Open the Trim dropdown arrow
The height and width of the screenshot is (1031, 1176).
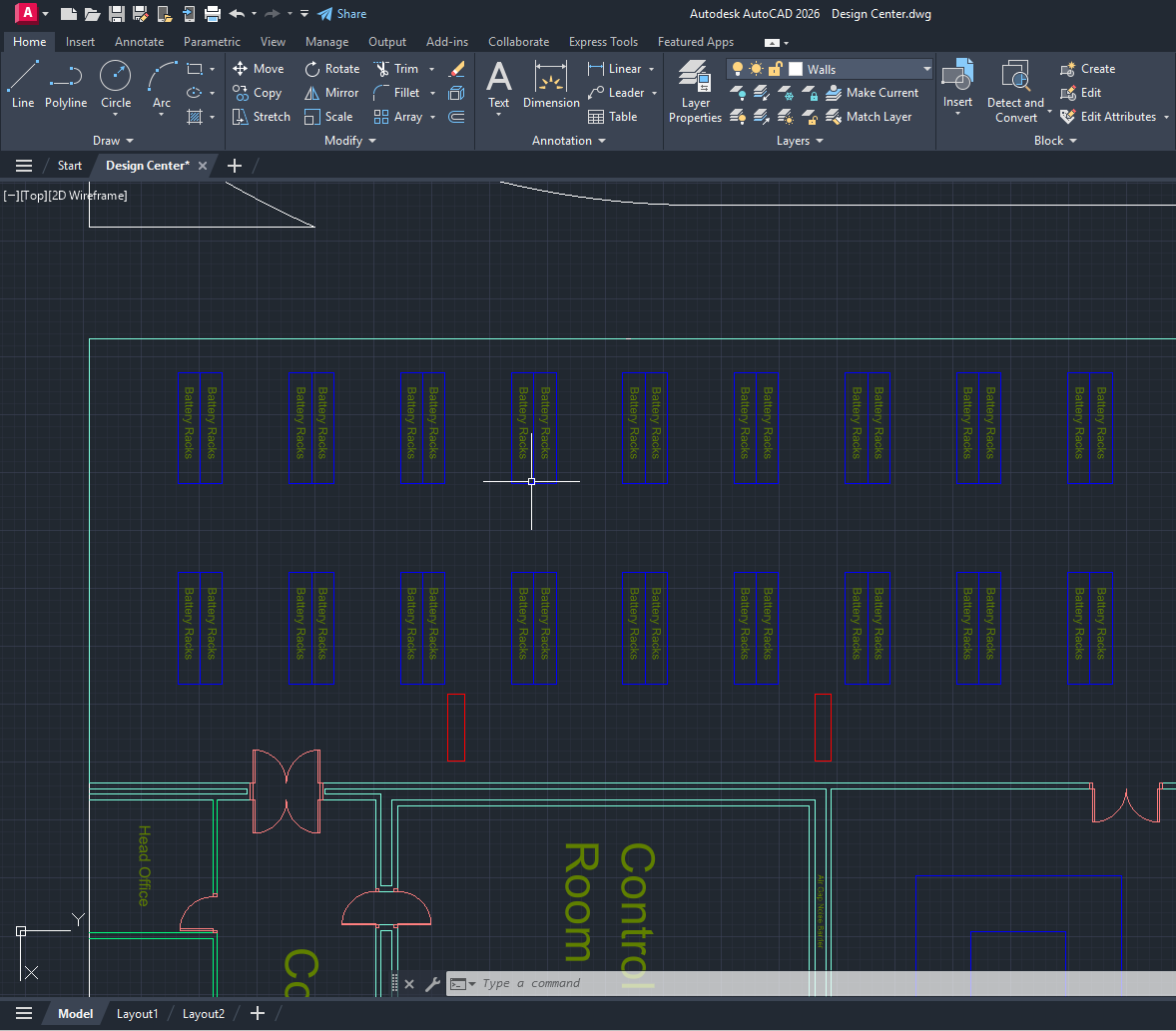[431, 69]
